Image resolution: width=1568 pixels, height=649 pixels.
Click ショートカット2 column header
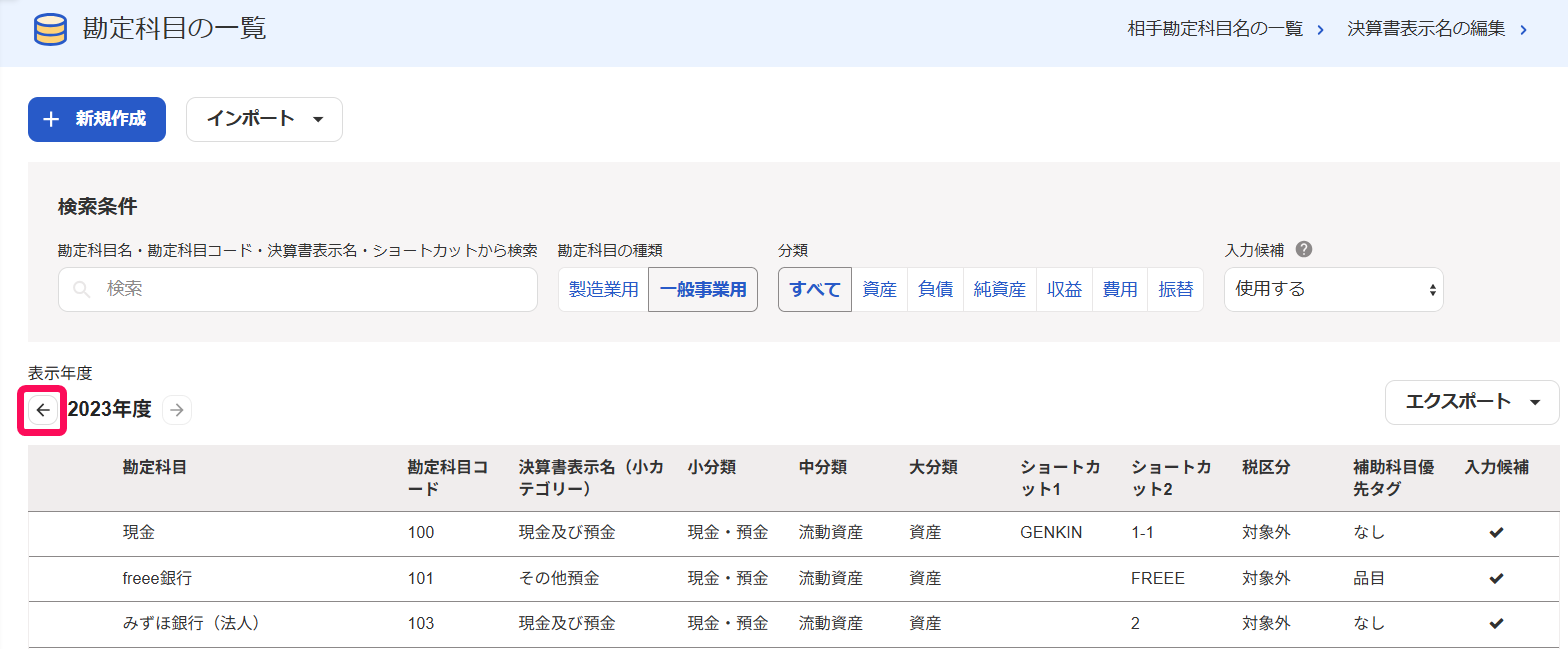(1172, 478)
